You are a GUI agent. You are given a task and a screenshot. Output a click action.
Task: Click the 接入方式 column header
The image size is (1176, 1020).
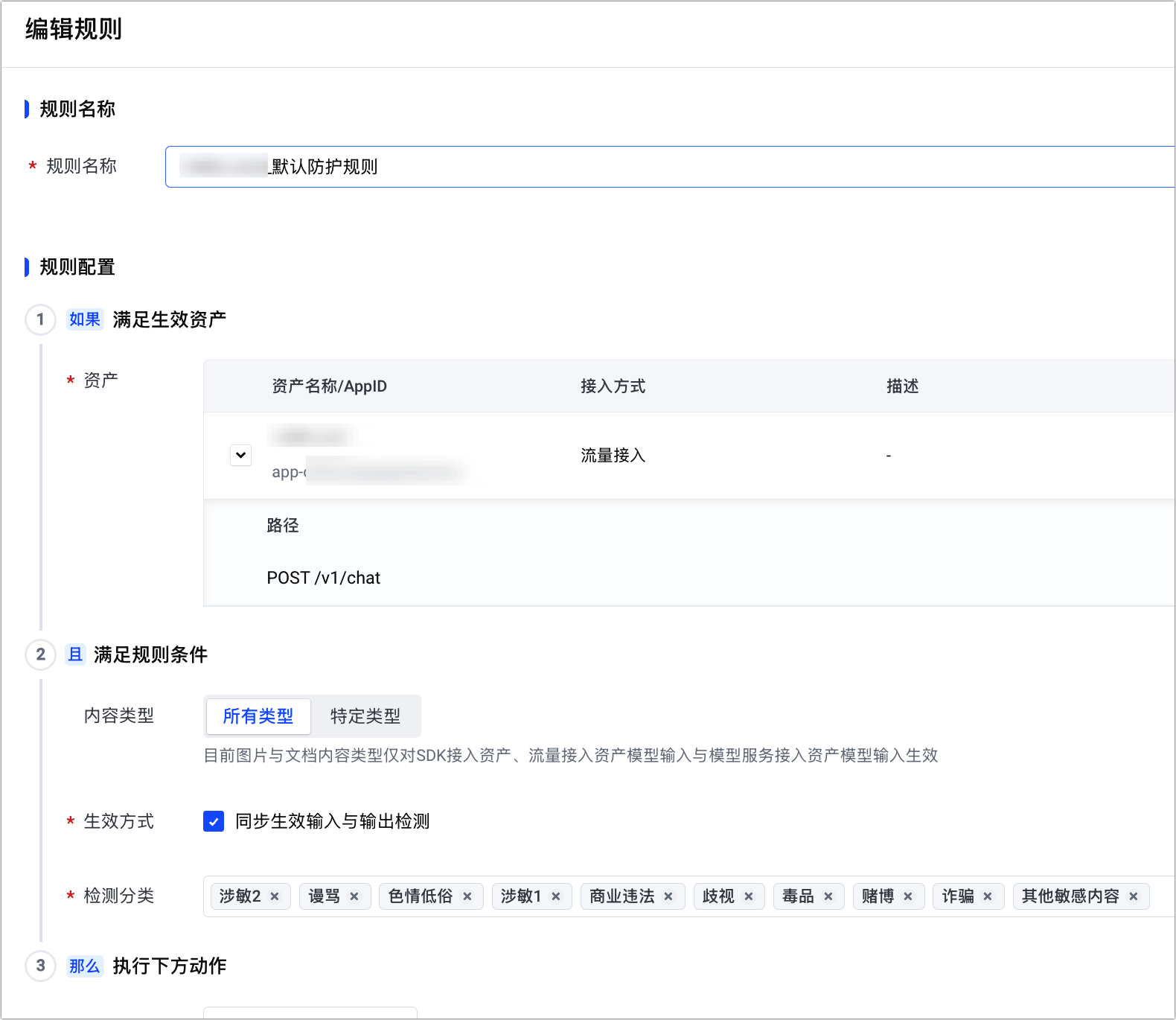(x=613, y=386)
